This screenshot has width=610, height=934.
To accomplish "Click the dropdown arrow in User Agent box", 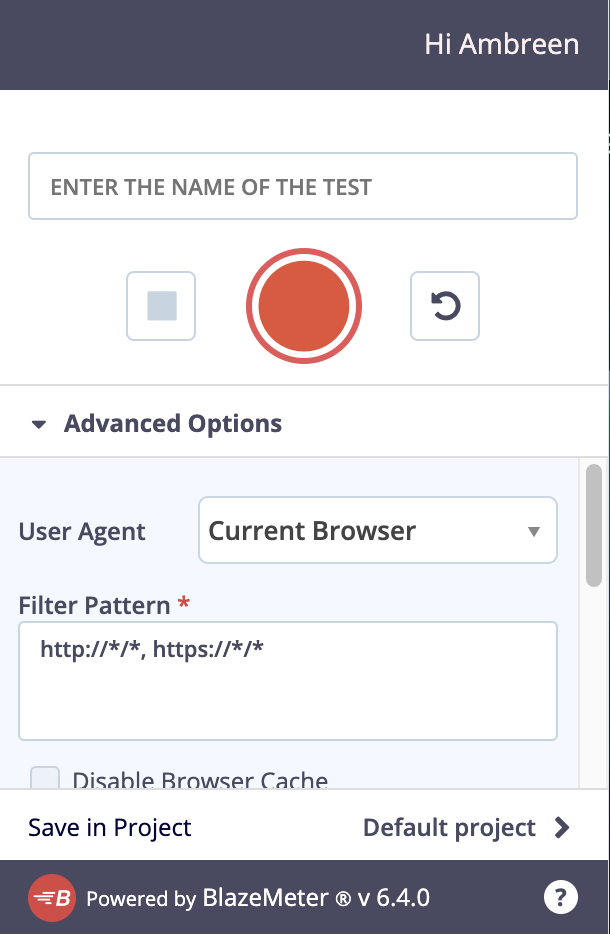I will coord(534,532).
